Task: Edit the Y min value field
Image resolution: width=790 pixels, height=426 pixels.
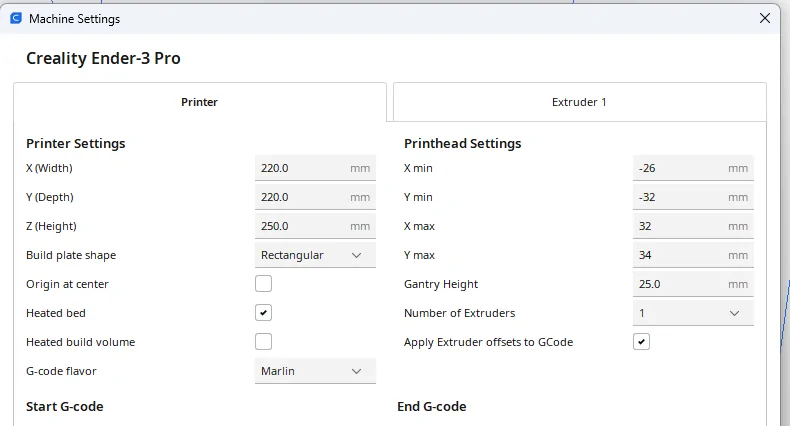Action: point(693,197)
